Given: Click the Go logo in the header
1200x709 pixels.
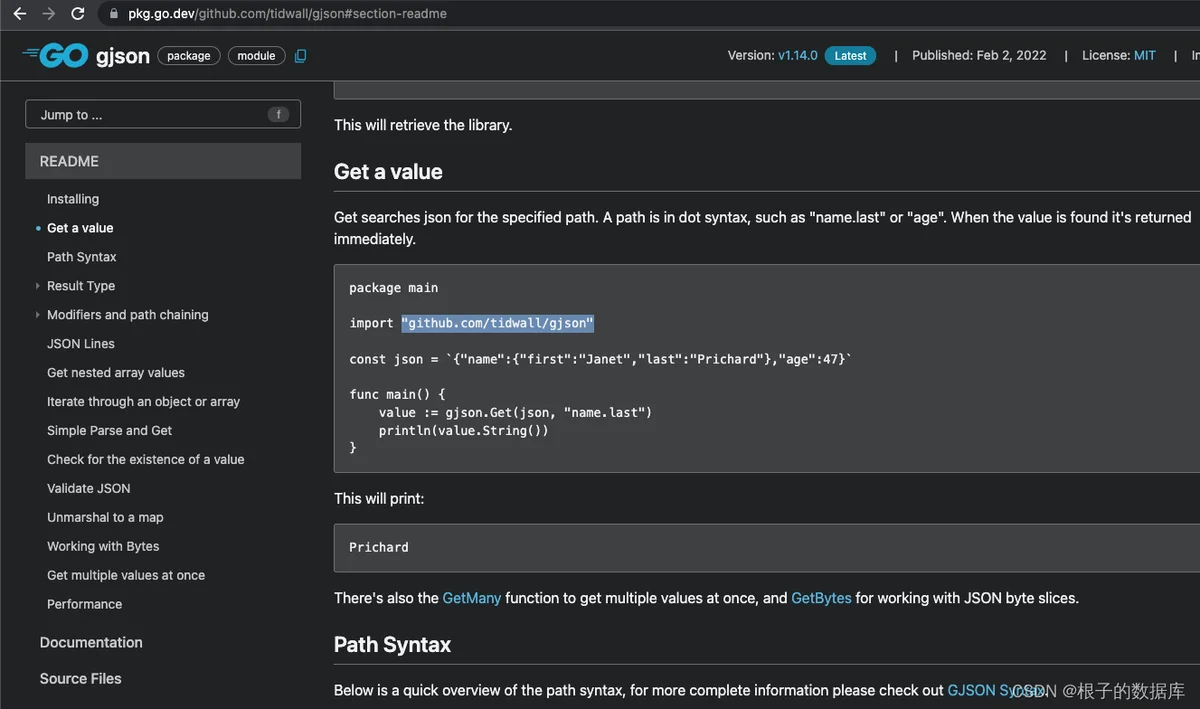Looking at the screenshot, I should click(x=55, y=56).
